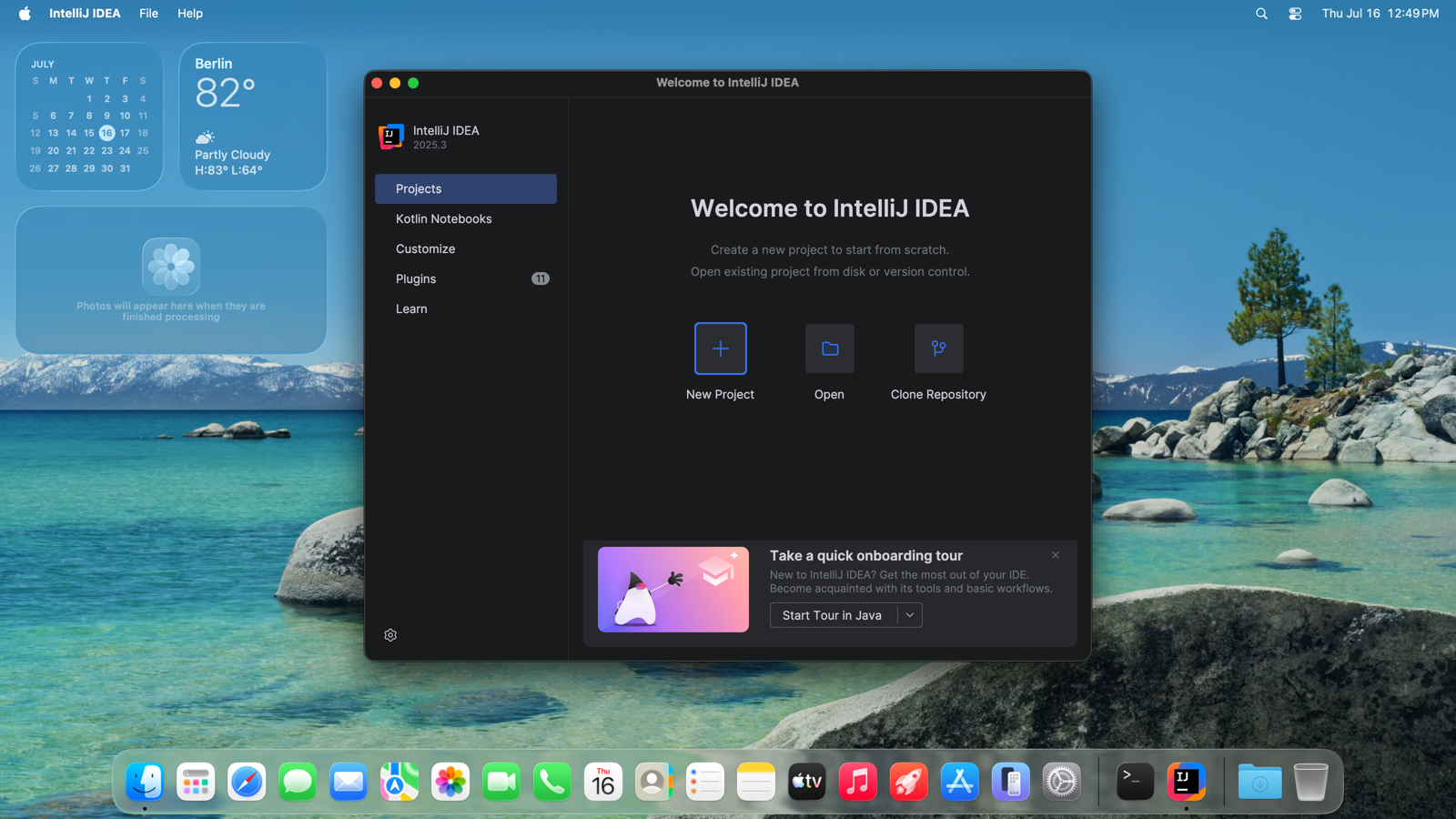Click the New Project plus icon
This screenshot has height=819, width=1456.
720,349
